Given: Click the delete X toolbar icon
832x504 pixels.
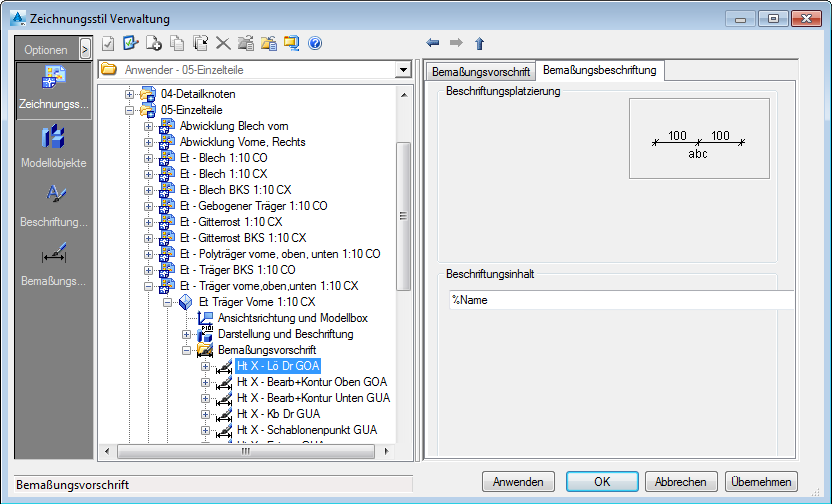Looking at the screenshot, I should [x=223, y=44].
